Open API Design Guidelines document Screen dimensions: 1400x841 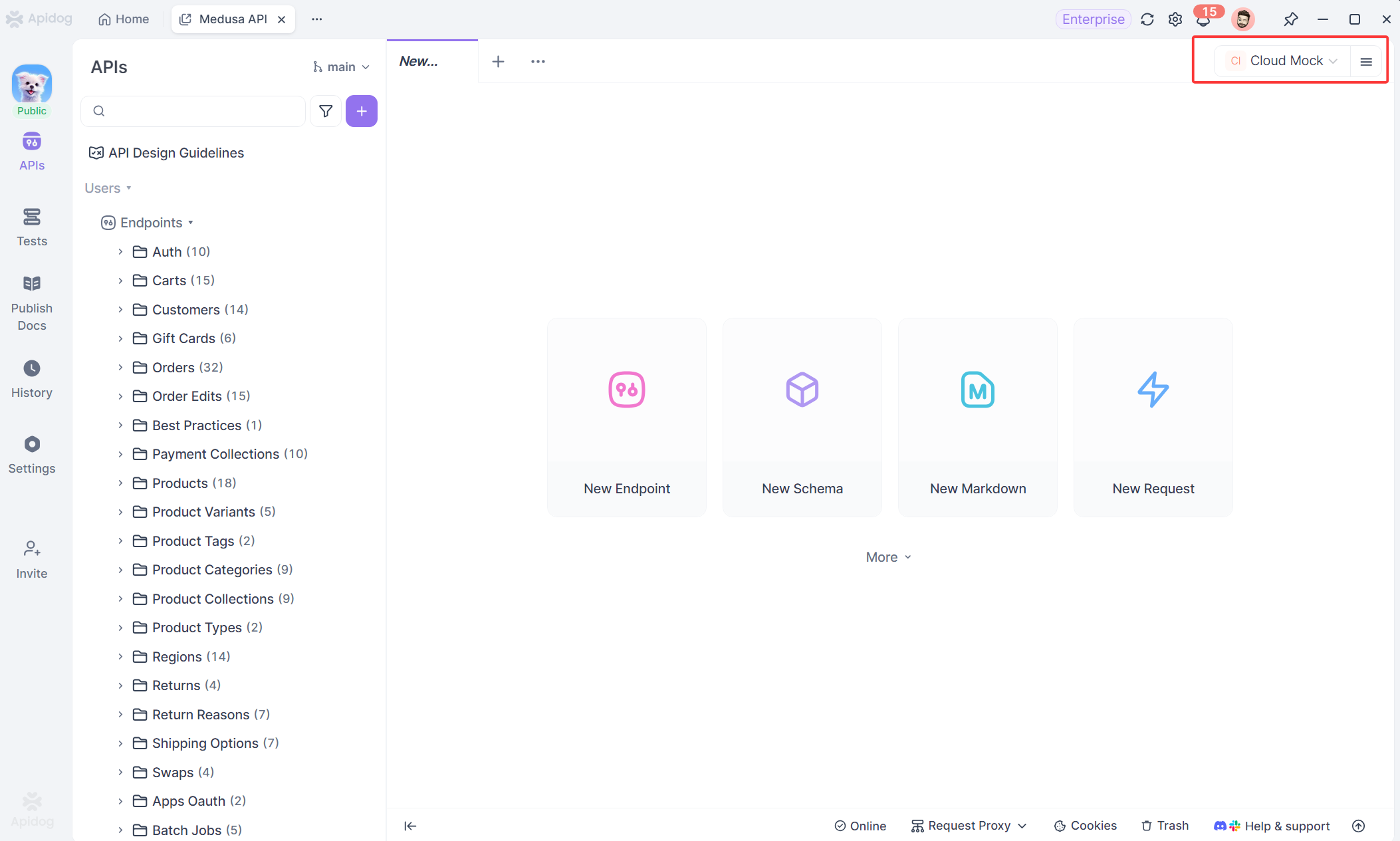pyautogui.click(x=175, y=153)
